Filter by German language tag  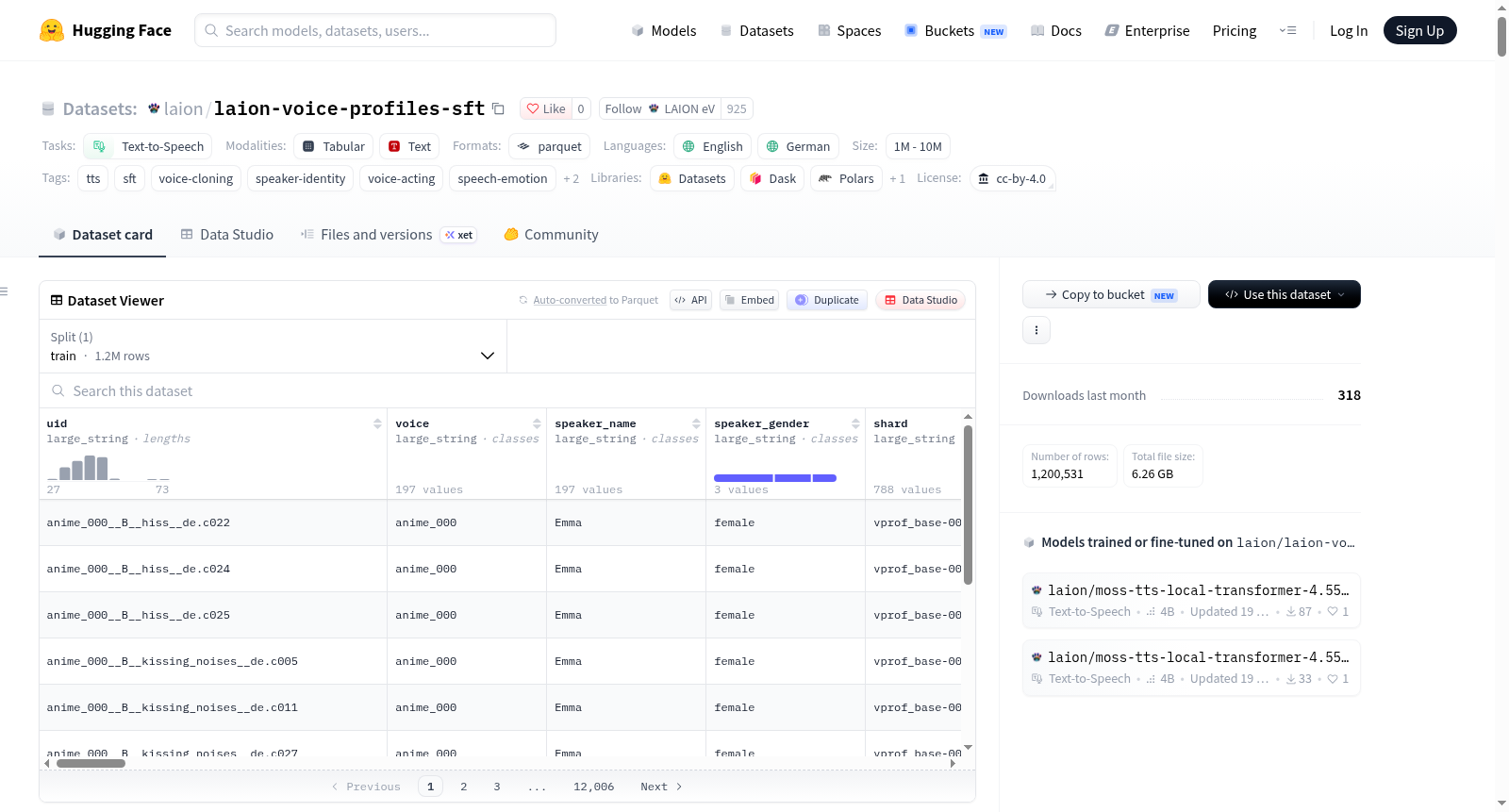[x=798, y=146]
